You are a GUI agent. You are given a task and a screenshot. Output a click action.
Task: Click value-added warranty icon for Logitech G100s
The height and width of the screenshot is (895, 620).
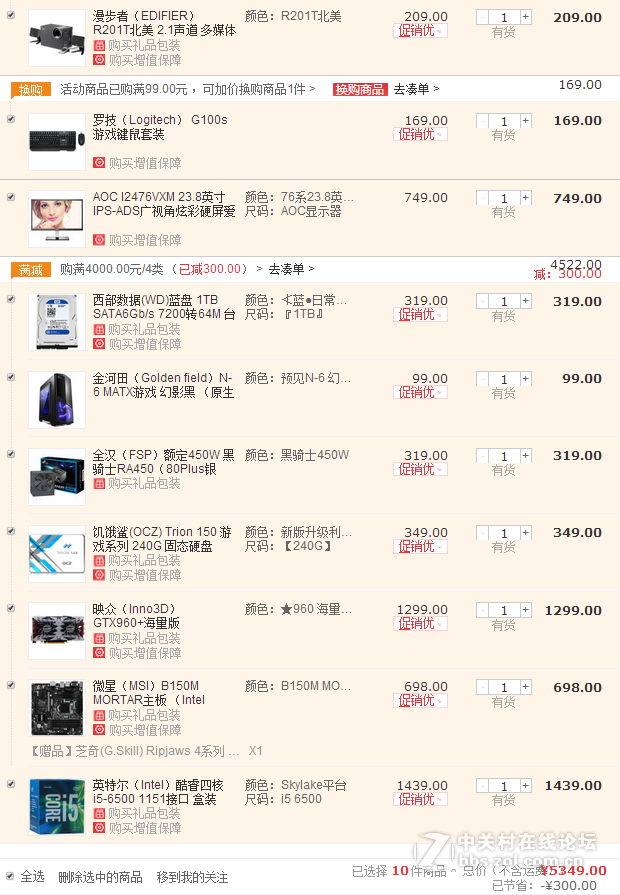point(99,163)
